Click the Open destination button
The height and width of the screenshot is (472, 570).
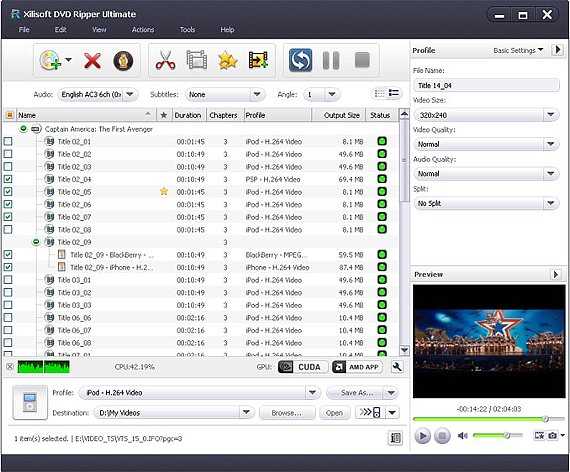[334, 413]
